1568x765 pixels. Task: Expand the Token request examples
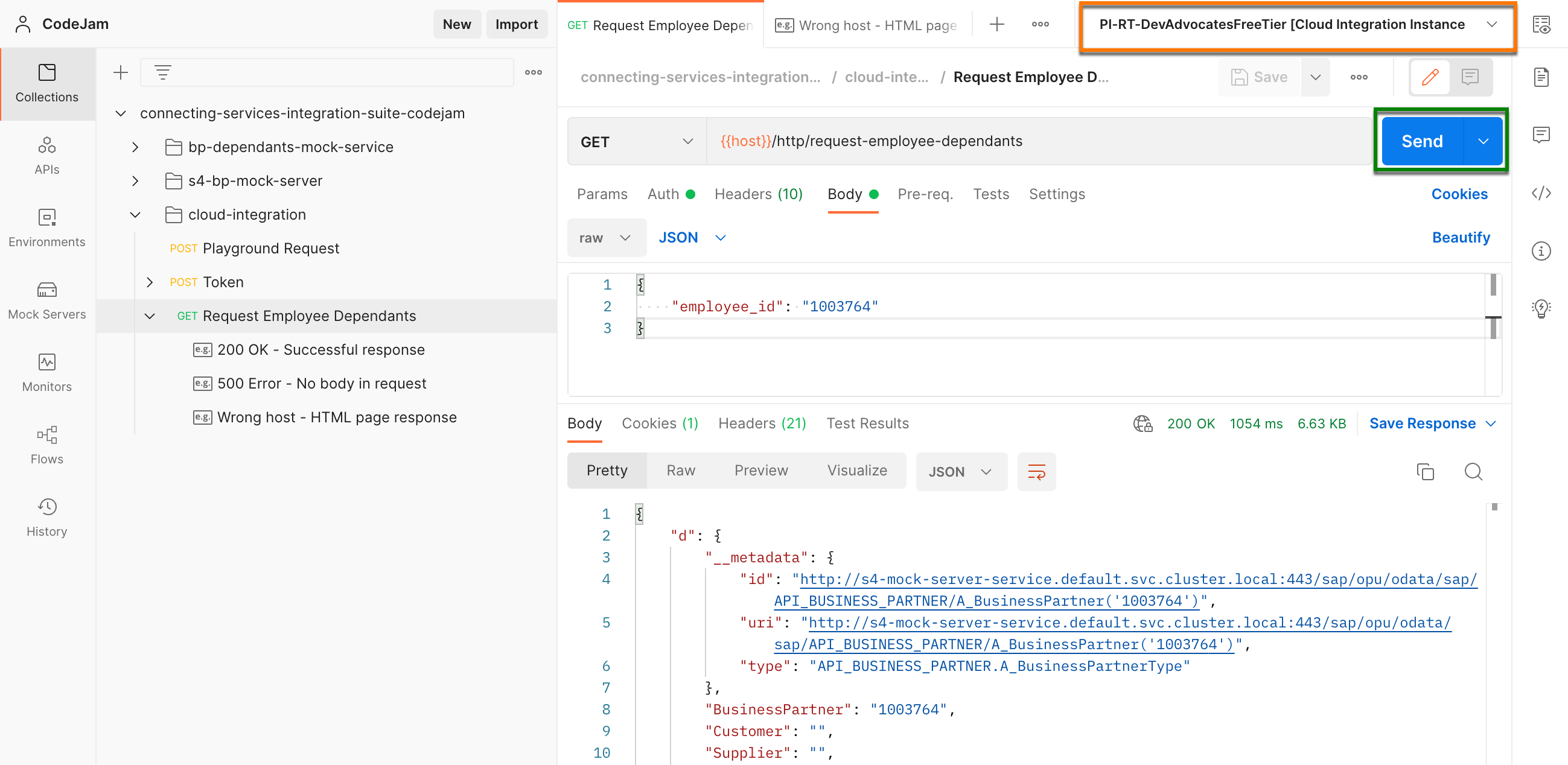click(150, 282)
